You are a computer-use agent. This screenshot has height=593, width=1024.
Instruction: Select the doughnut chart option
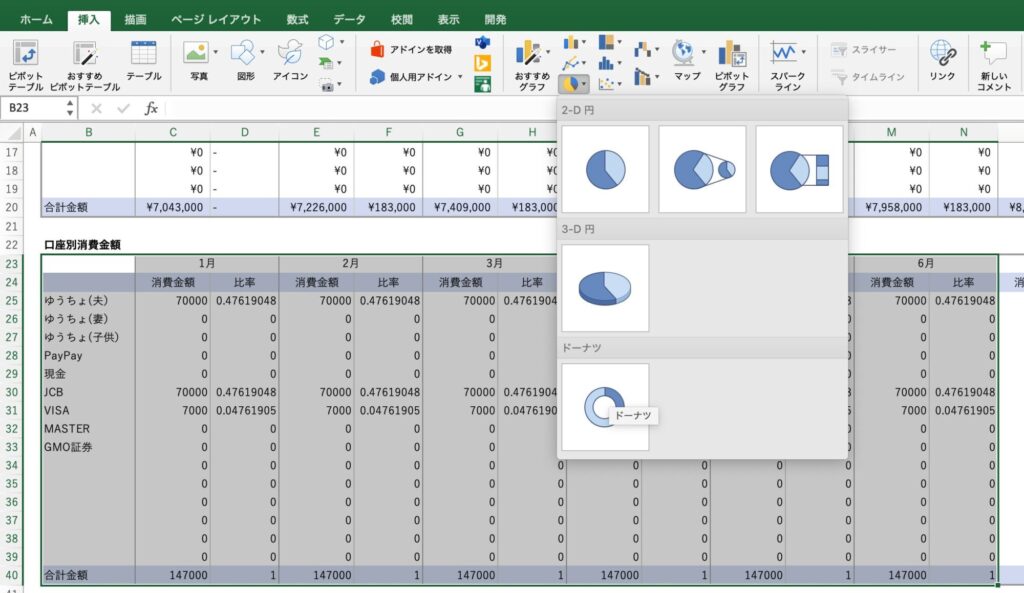(604, 406)
